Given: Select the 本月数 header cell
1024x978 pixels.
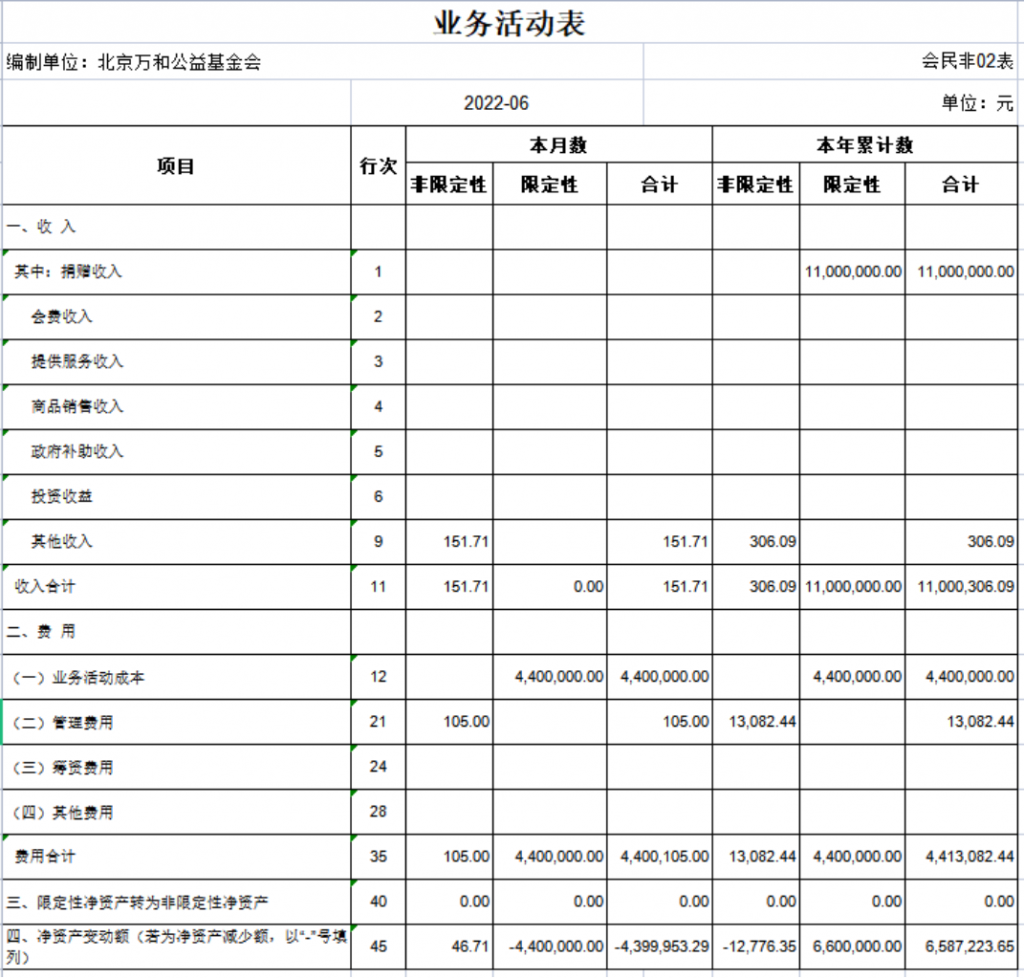Looking at the screenshot, I should pos(558,145).
